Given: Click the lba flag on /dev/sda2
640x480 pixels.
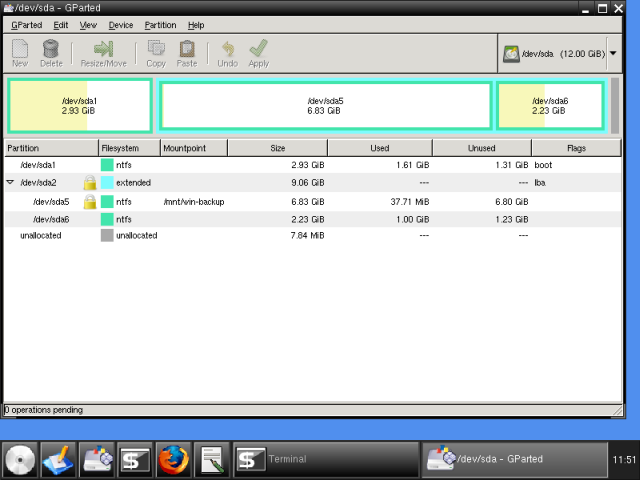Looking at the screenshot, I should coord(540,182).
